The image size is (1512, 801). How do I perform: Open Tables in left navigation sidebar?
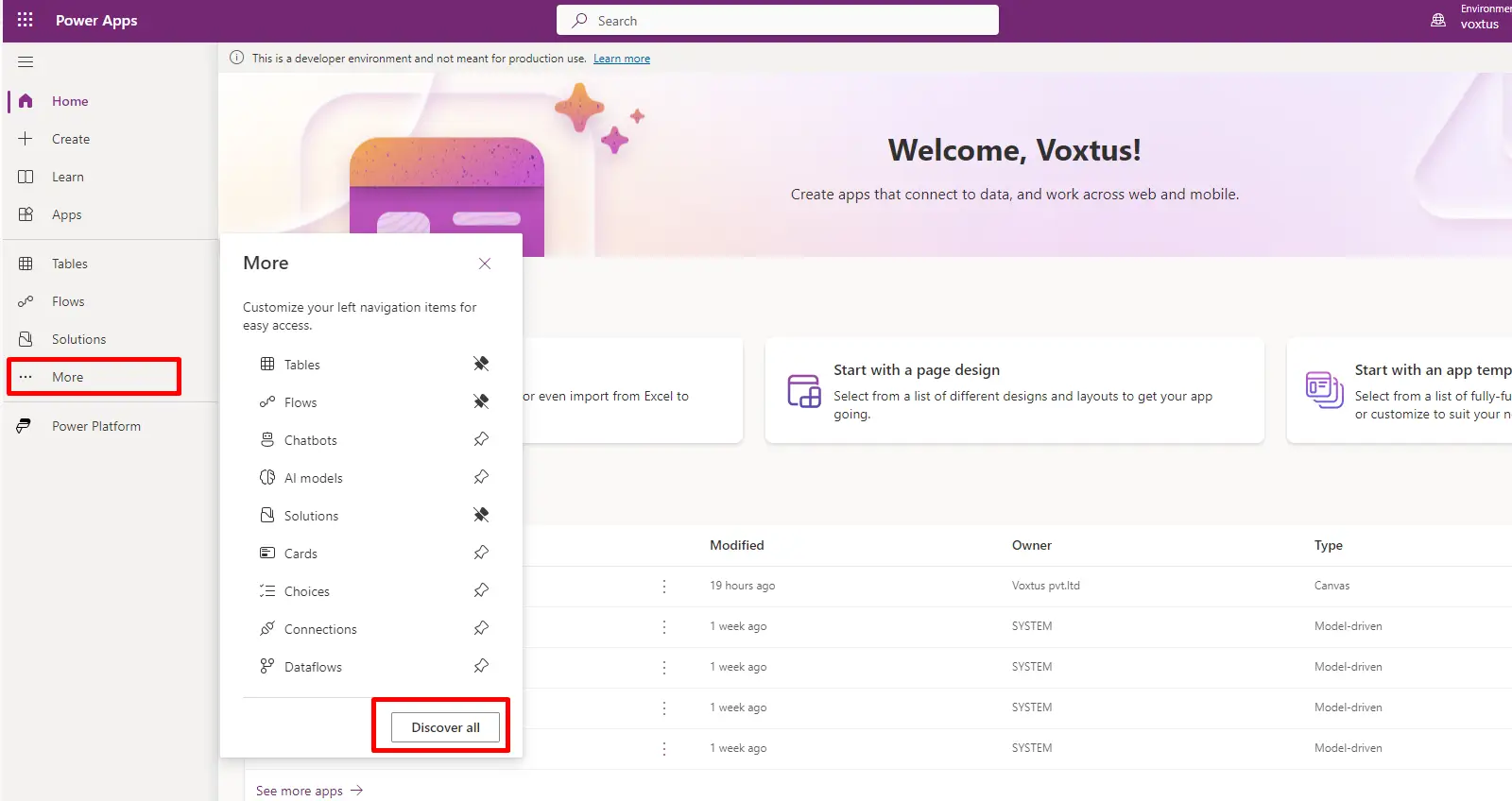(x=70, y=264)
